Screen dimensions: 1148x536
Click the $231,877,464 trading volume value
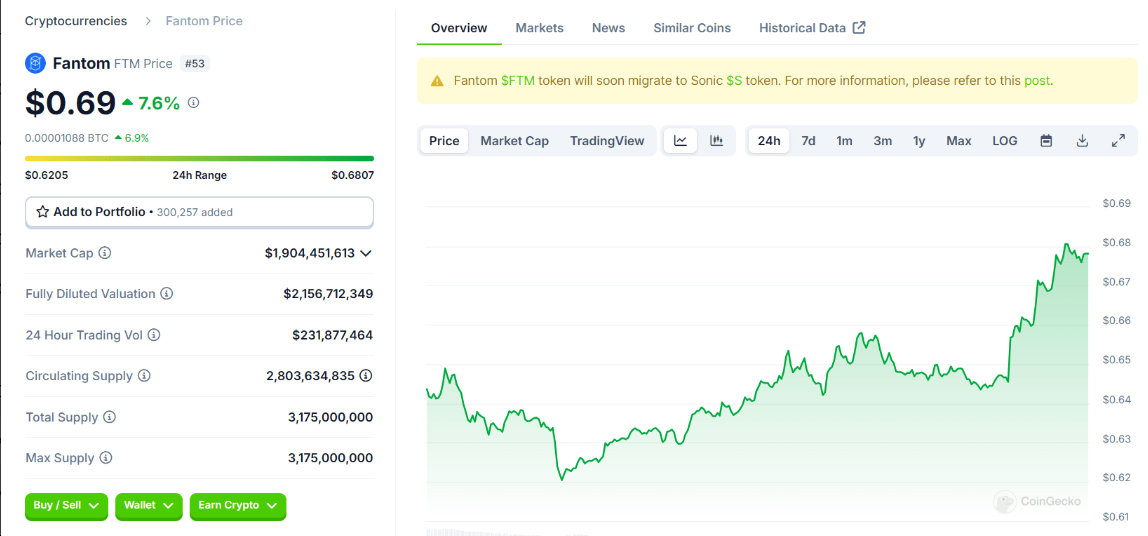[x=332, y=335]
